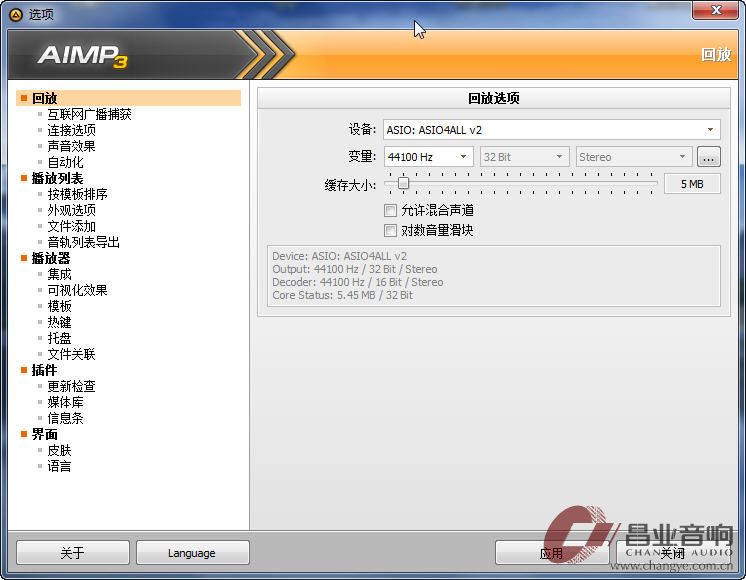Click the Output: 44100 Hz info line
This screenshot has width=746, height=580.
point(354,269)
